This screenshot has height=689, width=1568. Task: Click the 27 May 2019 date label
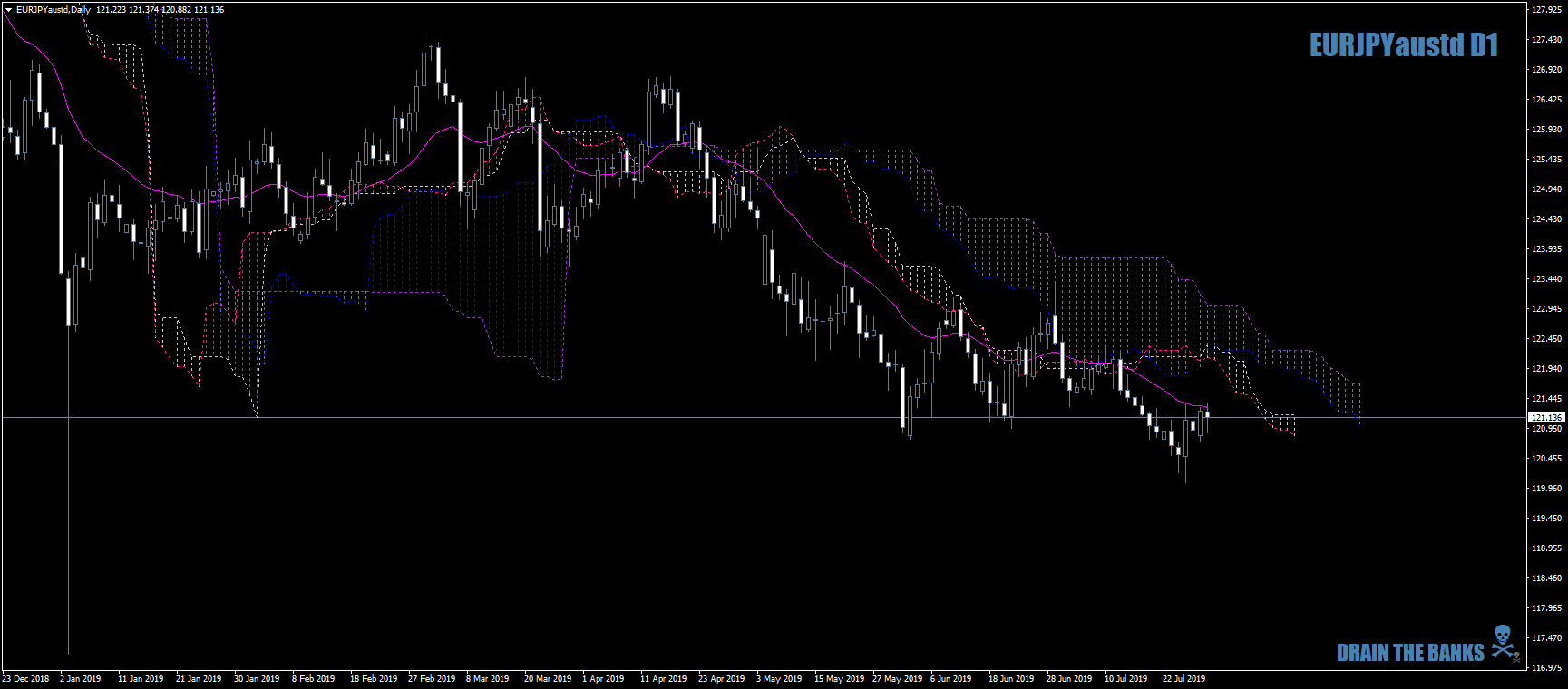coord(898,679)
